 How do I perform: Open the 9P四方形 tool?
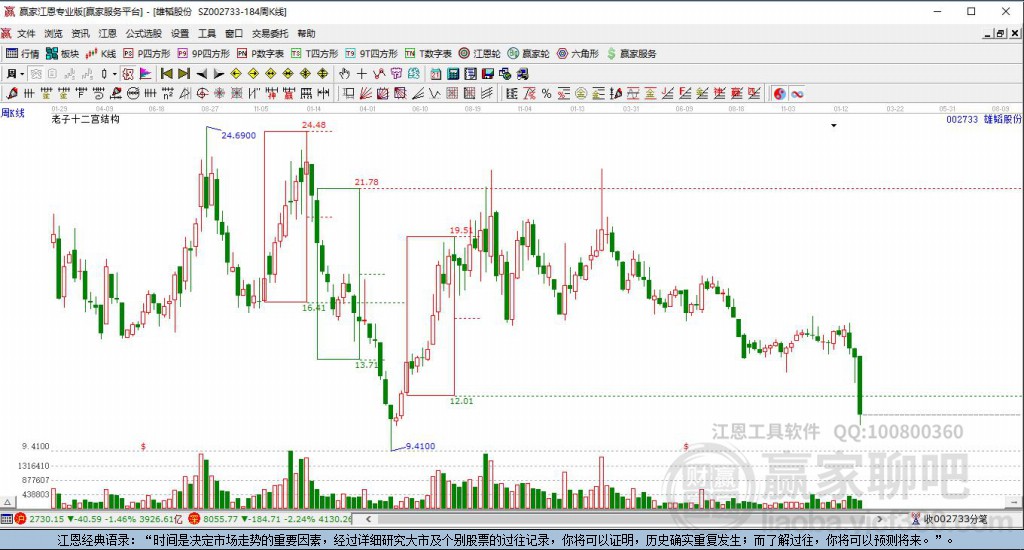click(204, 54)
